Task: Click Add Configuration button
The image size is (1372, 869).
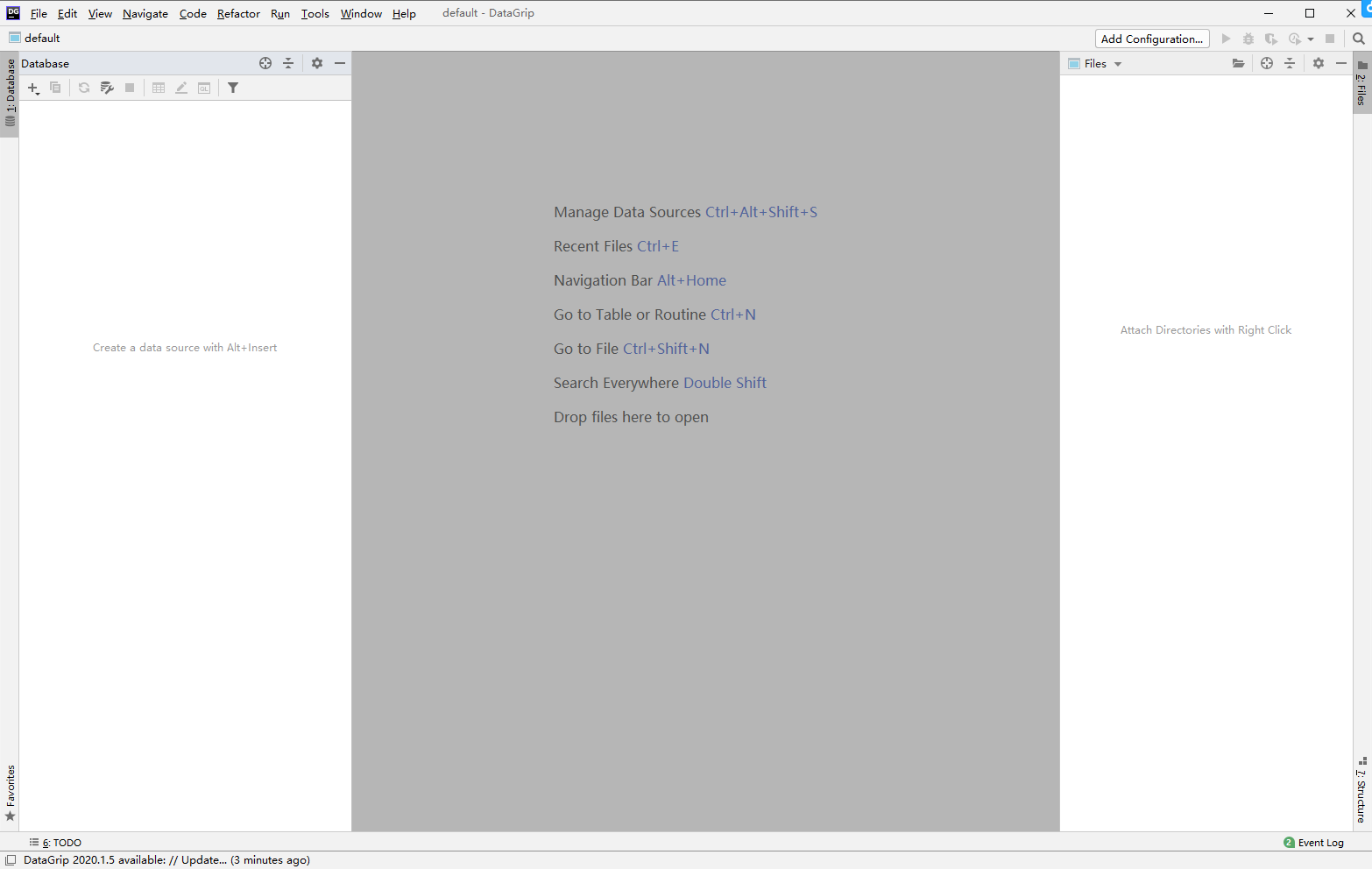Action: click(x=1152, y=39)
